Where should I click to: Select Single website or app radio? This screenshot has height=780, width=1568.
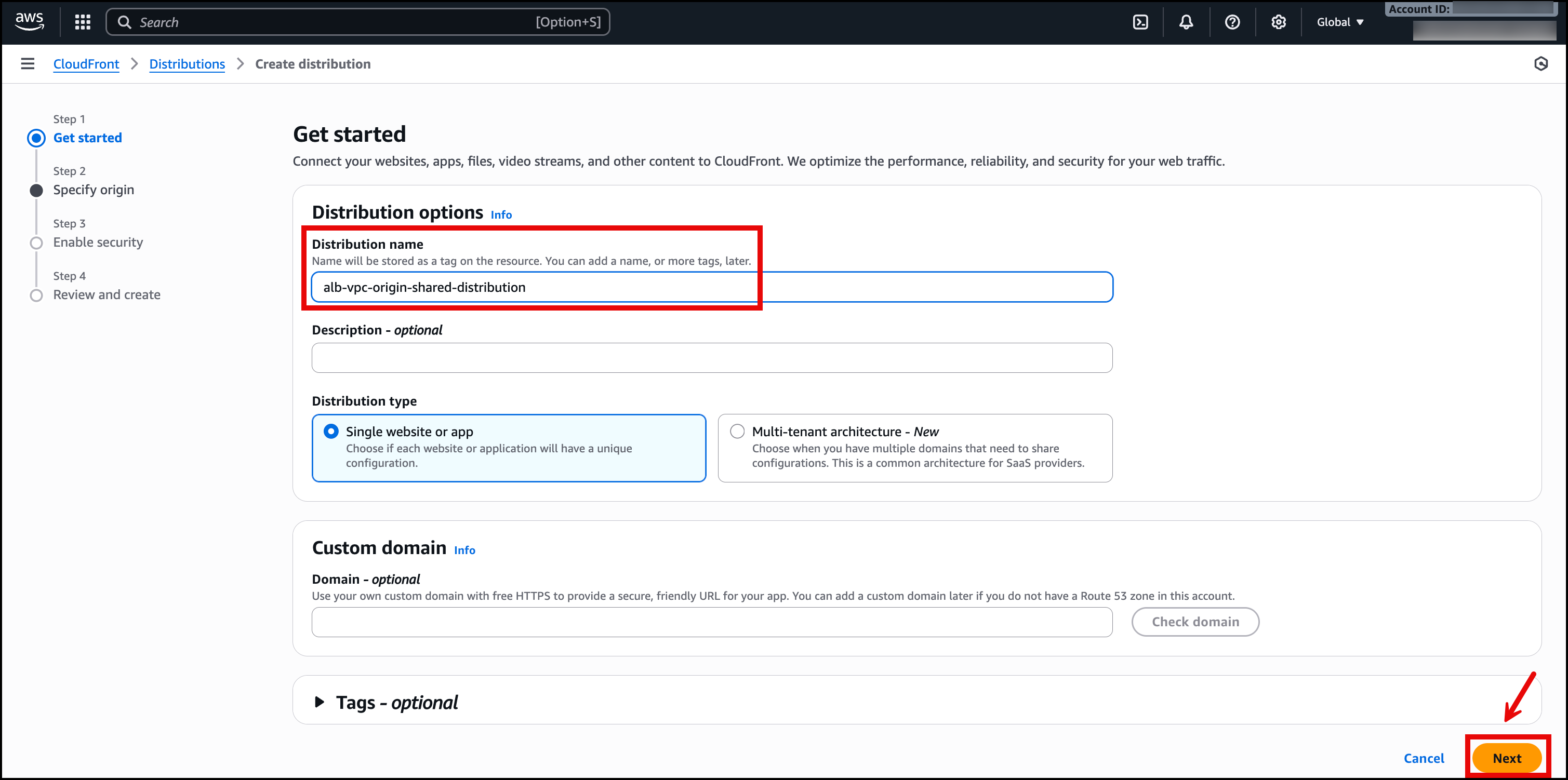331,432
